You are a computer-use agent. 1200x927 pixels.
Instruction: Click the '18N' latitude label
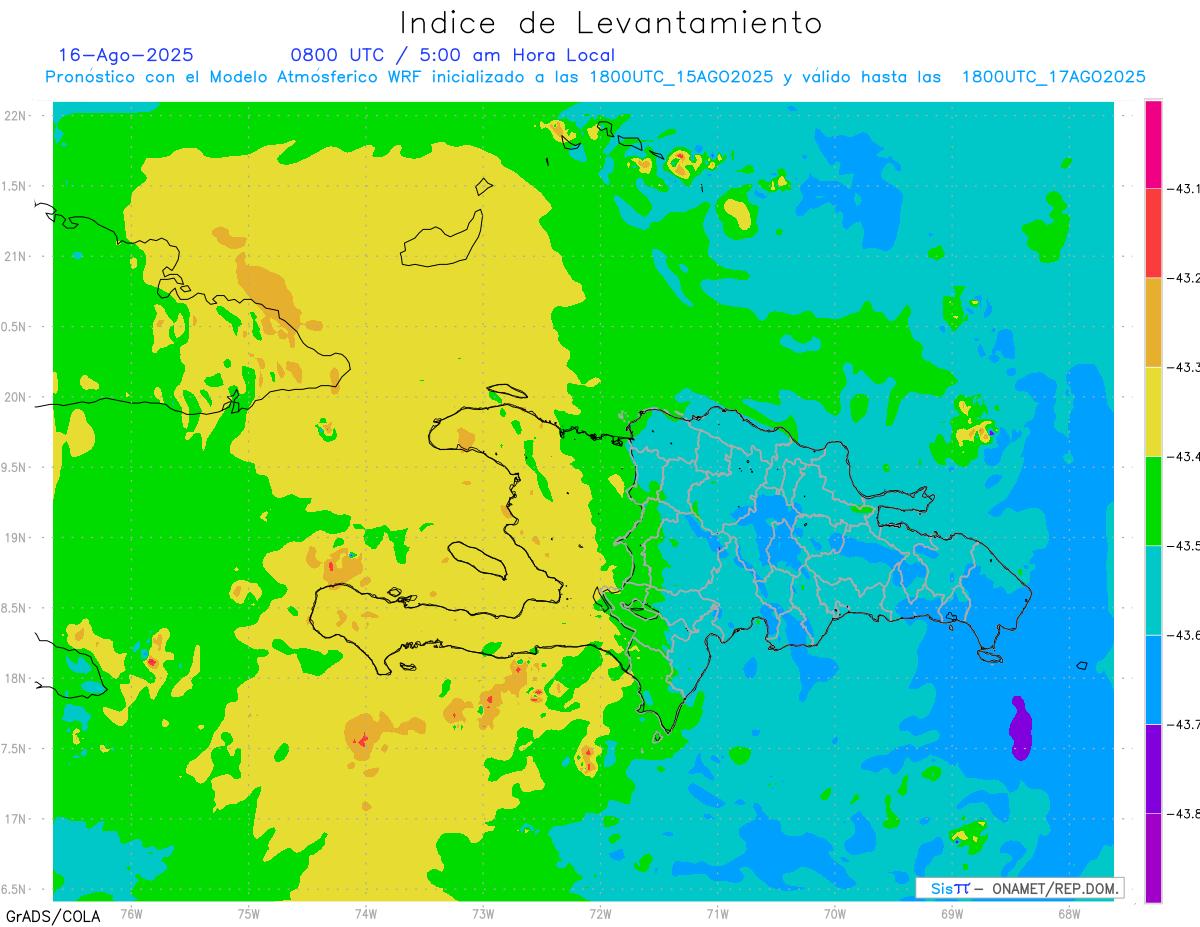(17, 678)
